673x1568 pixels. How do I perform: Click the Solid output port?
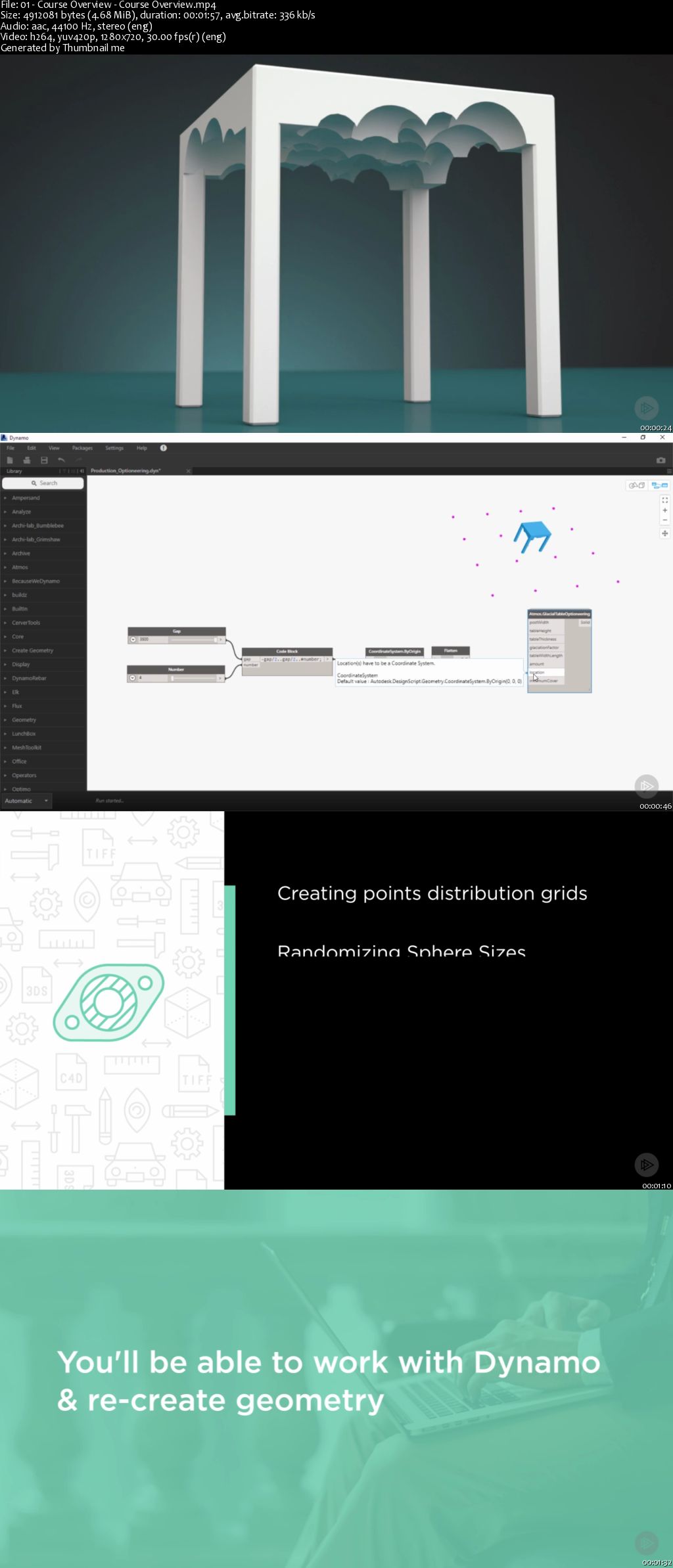(584, 622)
